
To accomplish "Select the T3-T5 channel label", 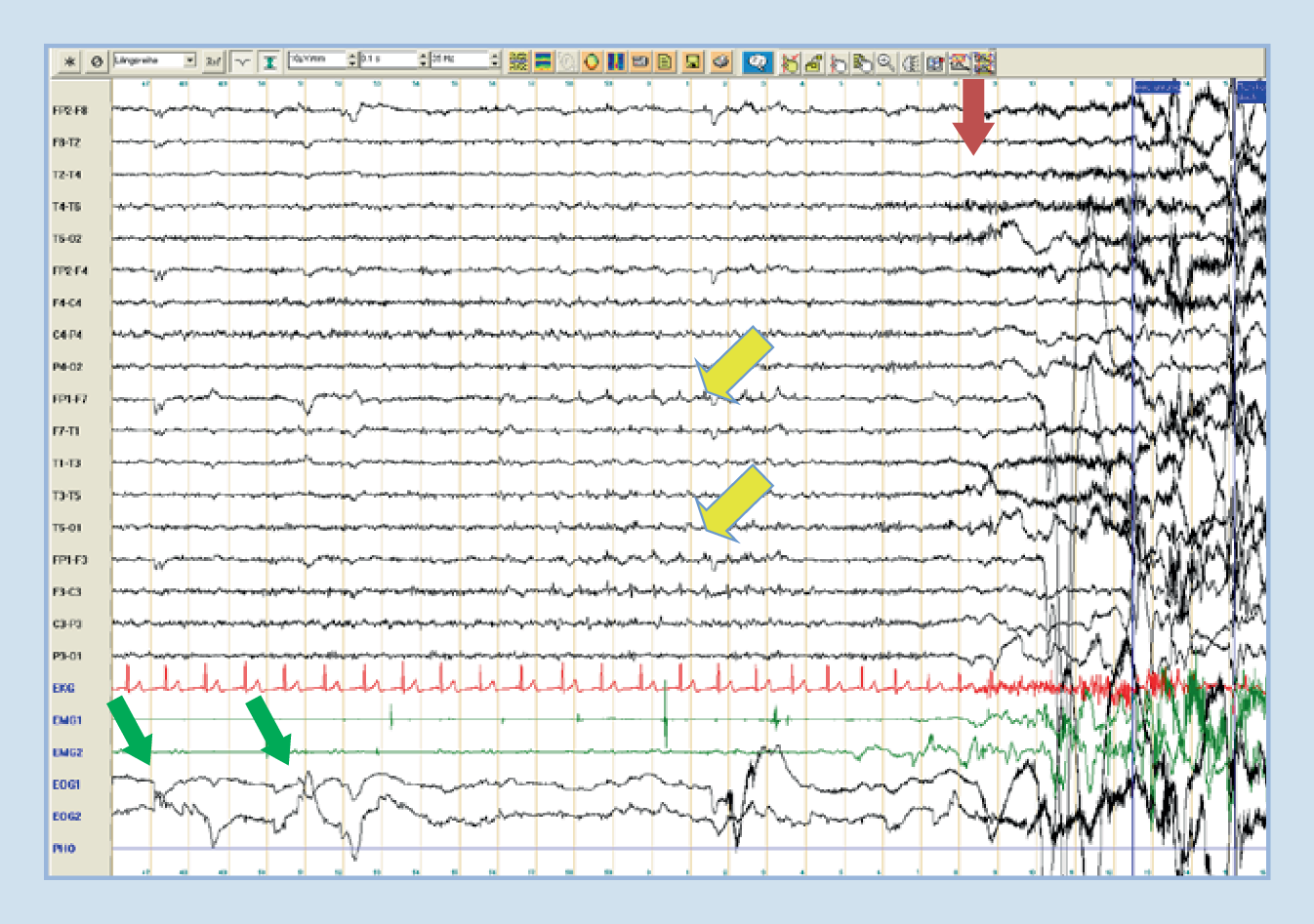I will click(66, 496).
